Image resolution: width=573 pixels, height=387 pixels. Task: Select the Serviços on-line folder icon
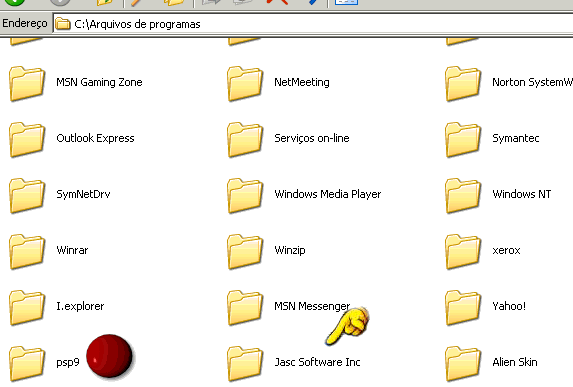tap(245, 139)
